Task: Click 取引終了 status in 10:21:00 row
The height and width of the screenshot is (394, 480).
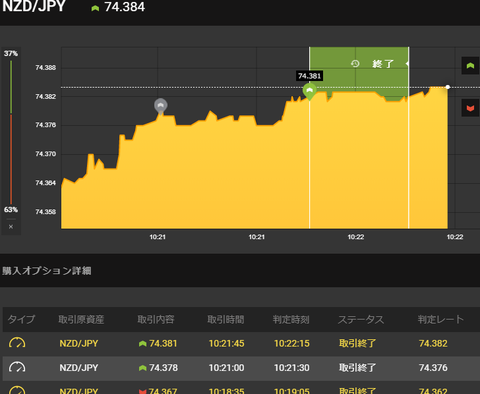Action: (x=357, y=368)
